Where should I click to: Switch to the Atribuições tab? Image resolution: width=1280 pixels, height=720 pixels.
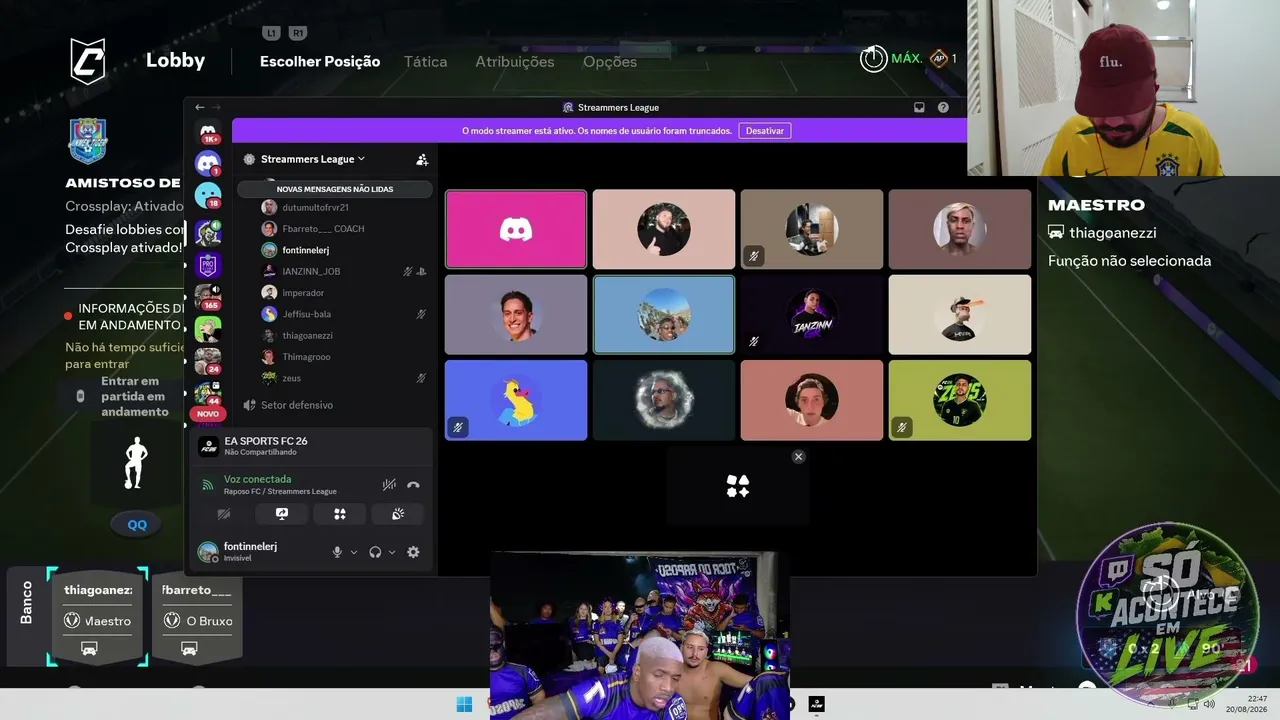514,61
